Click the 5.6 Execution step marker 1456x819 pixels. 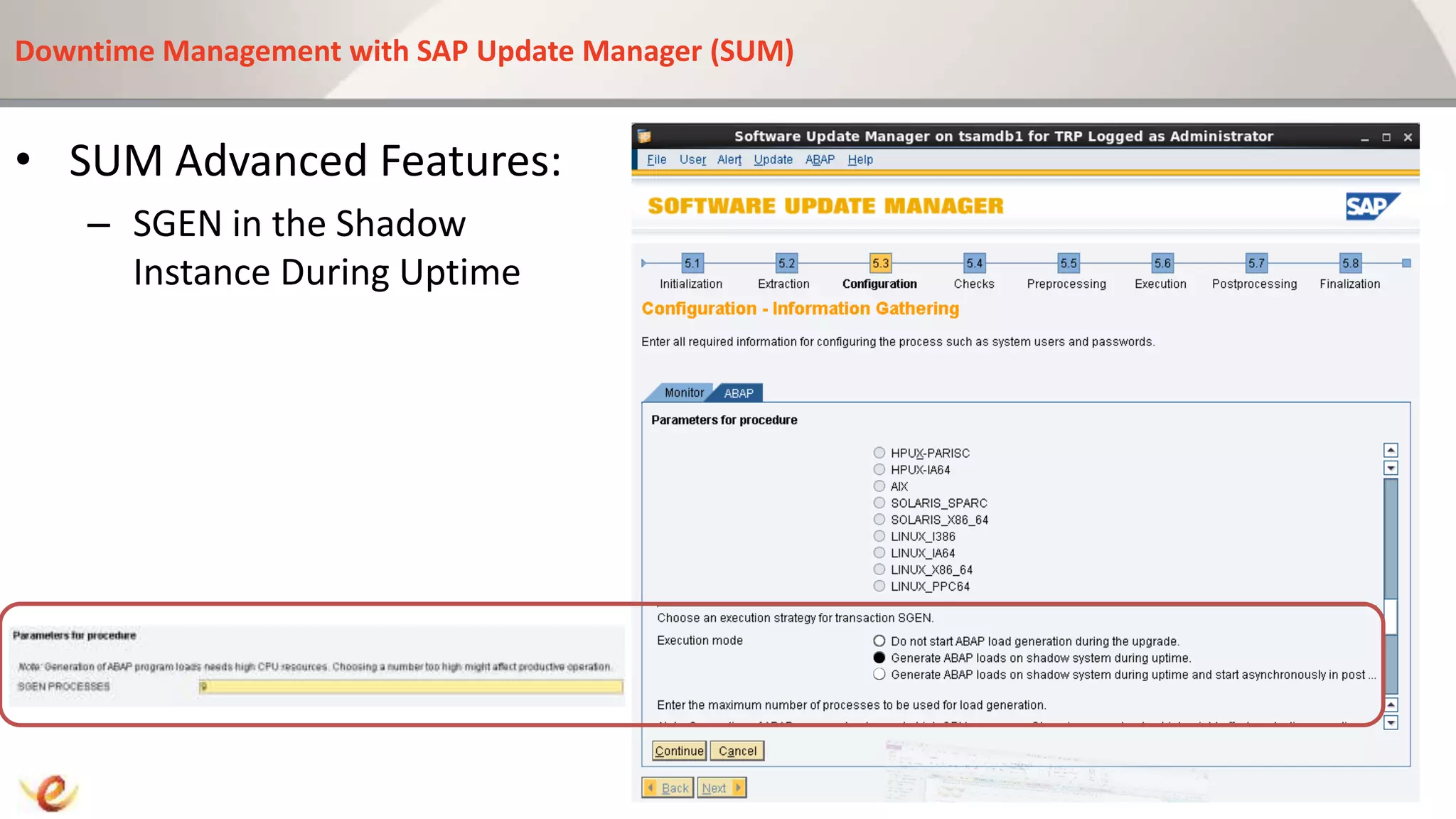coord(1162,263)
